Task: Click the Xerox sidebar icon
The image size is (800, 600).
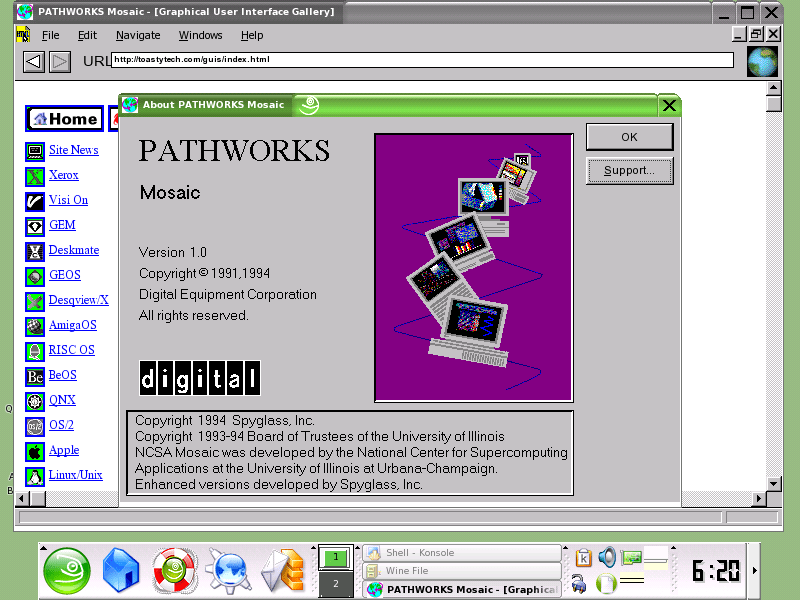Action: 36,176
